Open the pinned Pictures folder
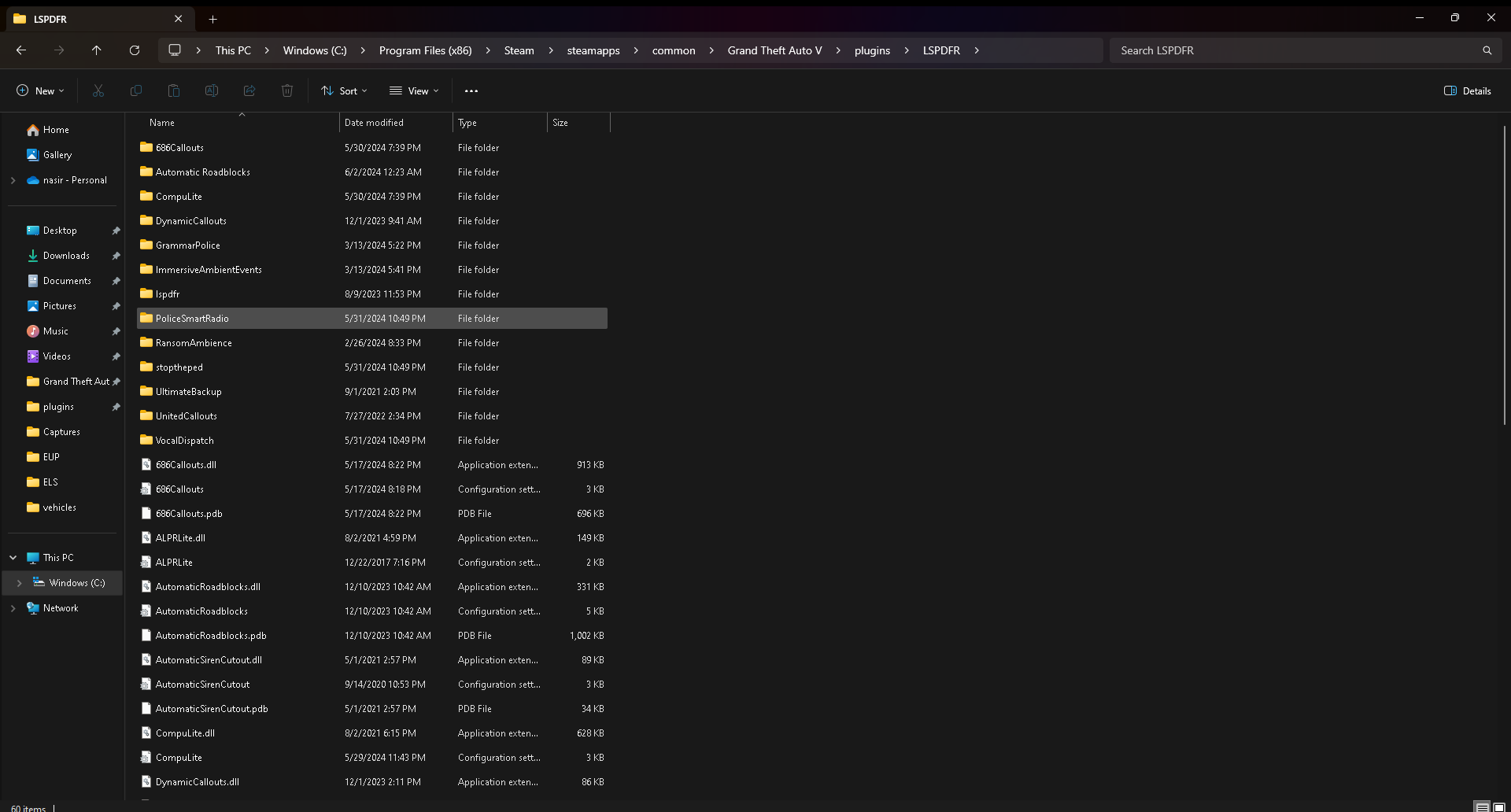The height and width of the screenshot is (812, 1511). pyautogui.click(x=60, y=306)
